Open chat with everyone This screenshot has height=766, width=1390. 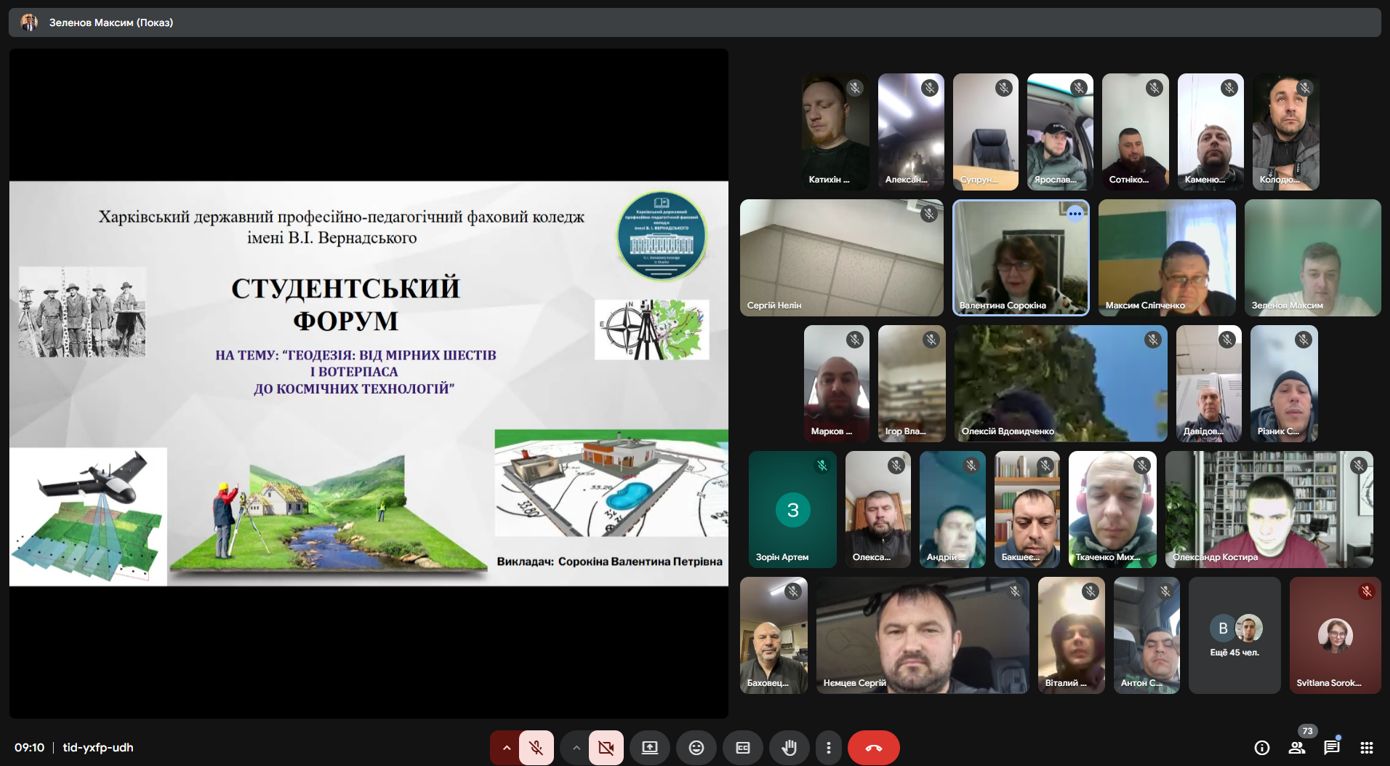(1332, 748)
